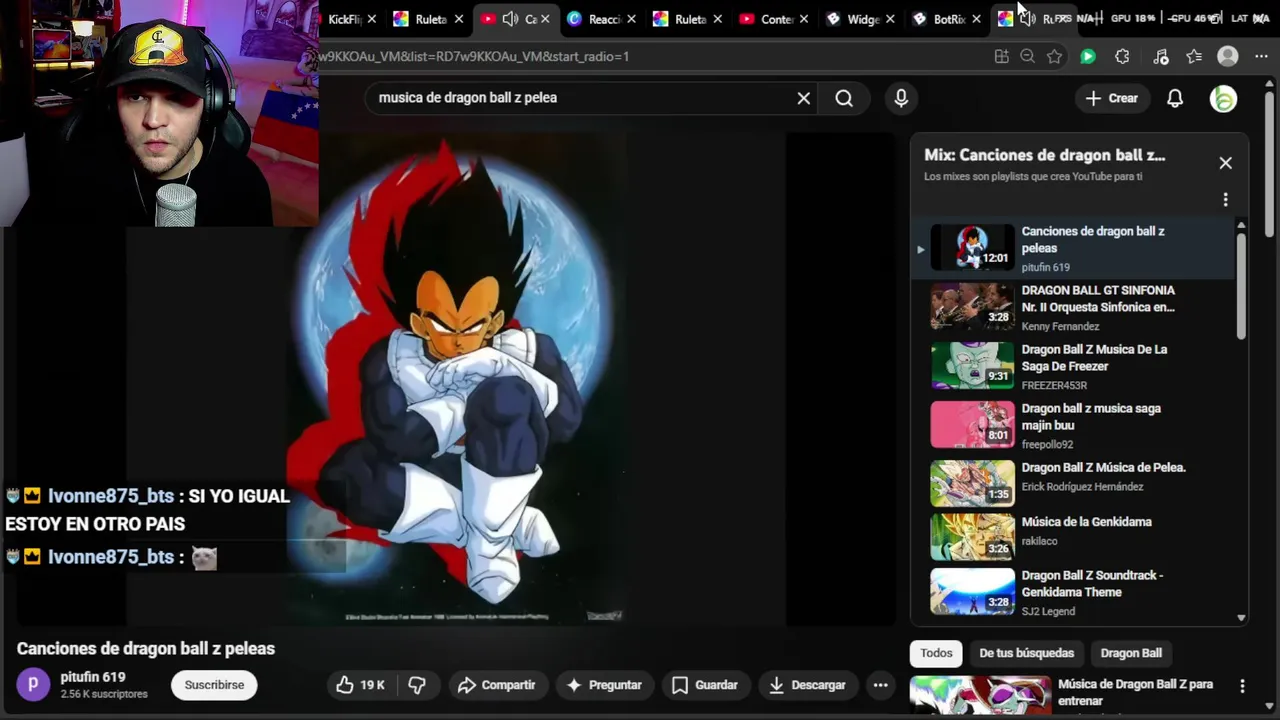Open more actions ellipsis under video
The width and height of the screenshot is (1280, 720).
coord(880,685)
